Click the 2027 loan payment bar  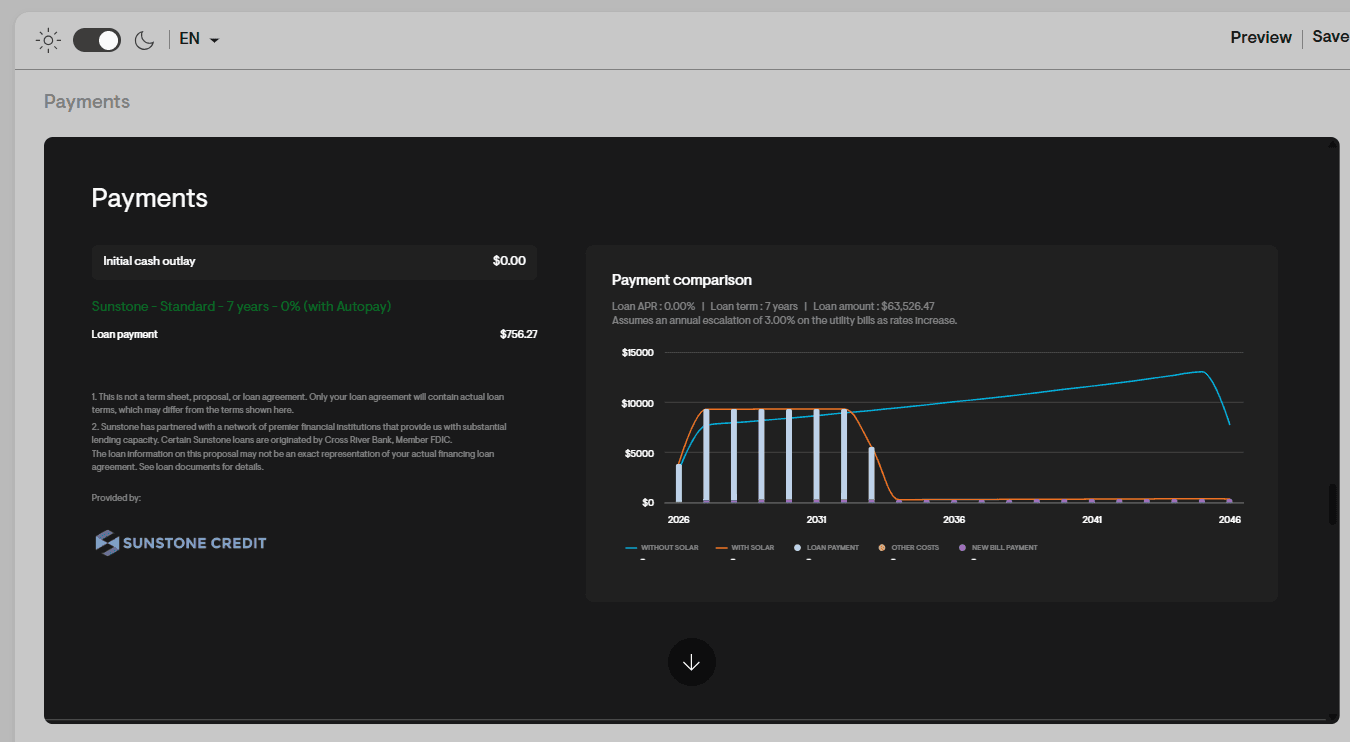[x=706, y=455]
